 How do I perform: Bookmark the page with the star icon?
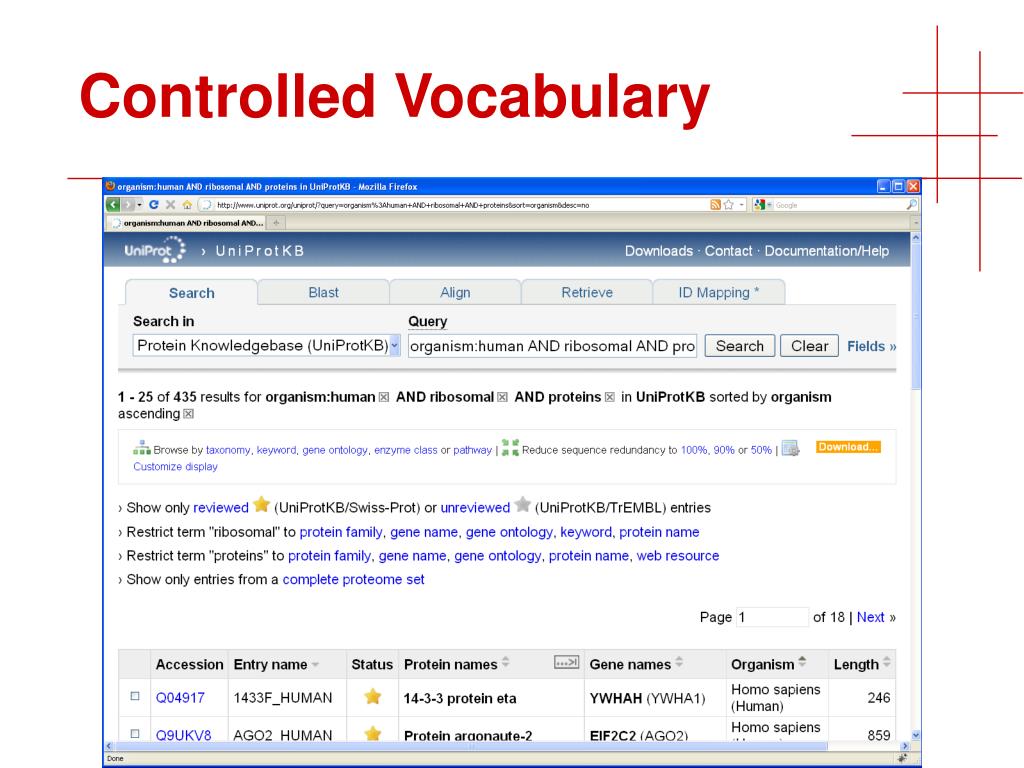pyautogui.click(x=729, y=205)
